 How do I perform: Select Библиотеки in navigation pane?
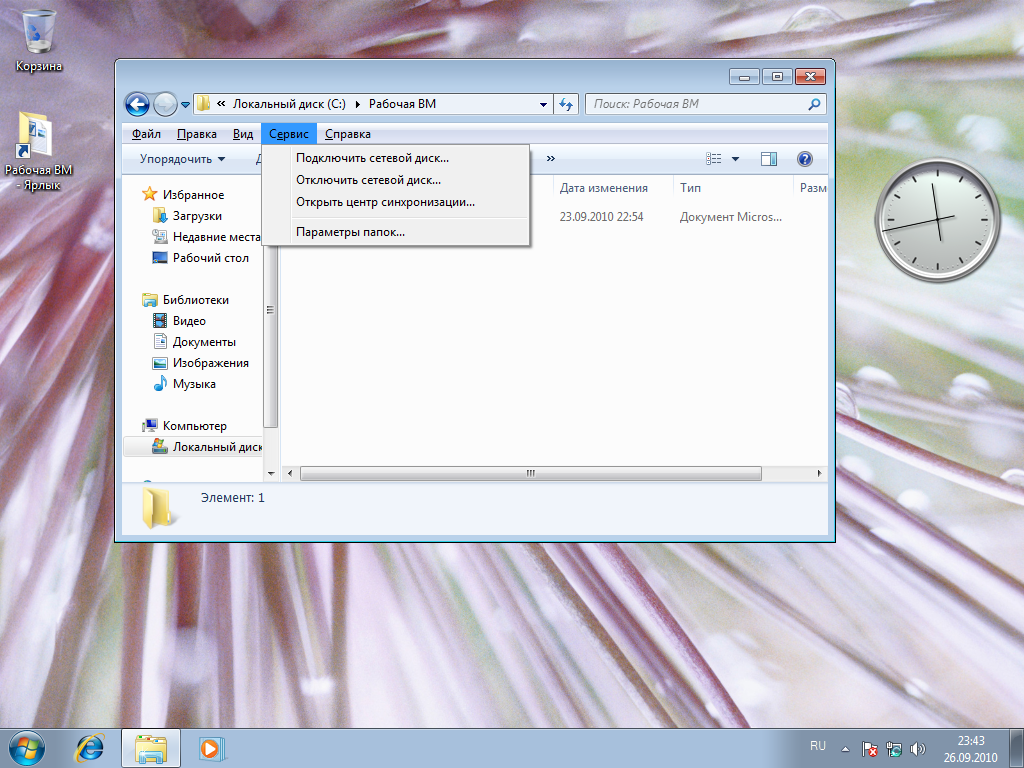[x=196, y=300]
